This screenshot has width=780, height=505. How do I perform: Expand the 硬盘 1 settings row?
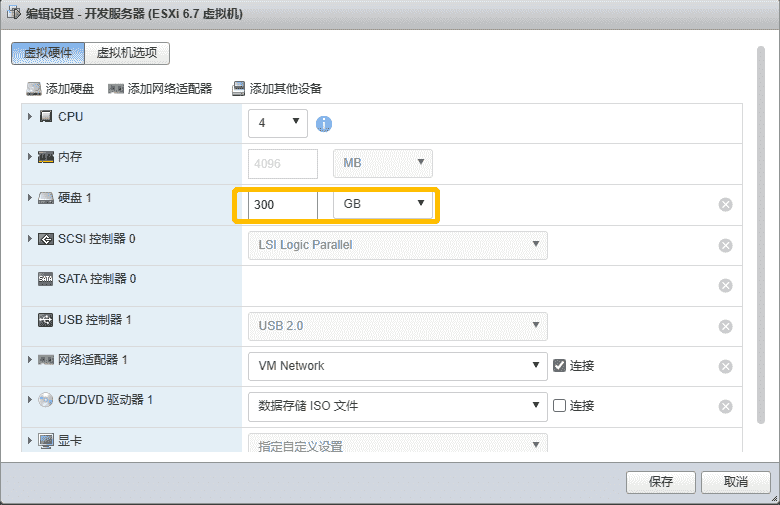point(30,198)
